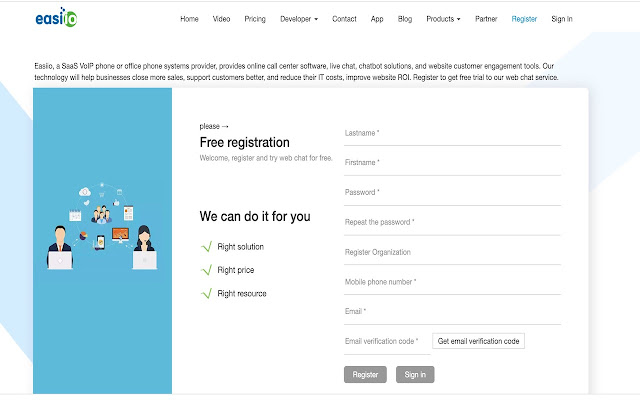Expand the Products dropdown menu
Screen dimensions: 640x400
point(443,19)
